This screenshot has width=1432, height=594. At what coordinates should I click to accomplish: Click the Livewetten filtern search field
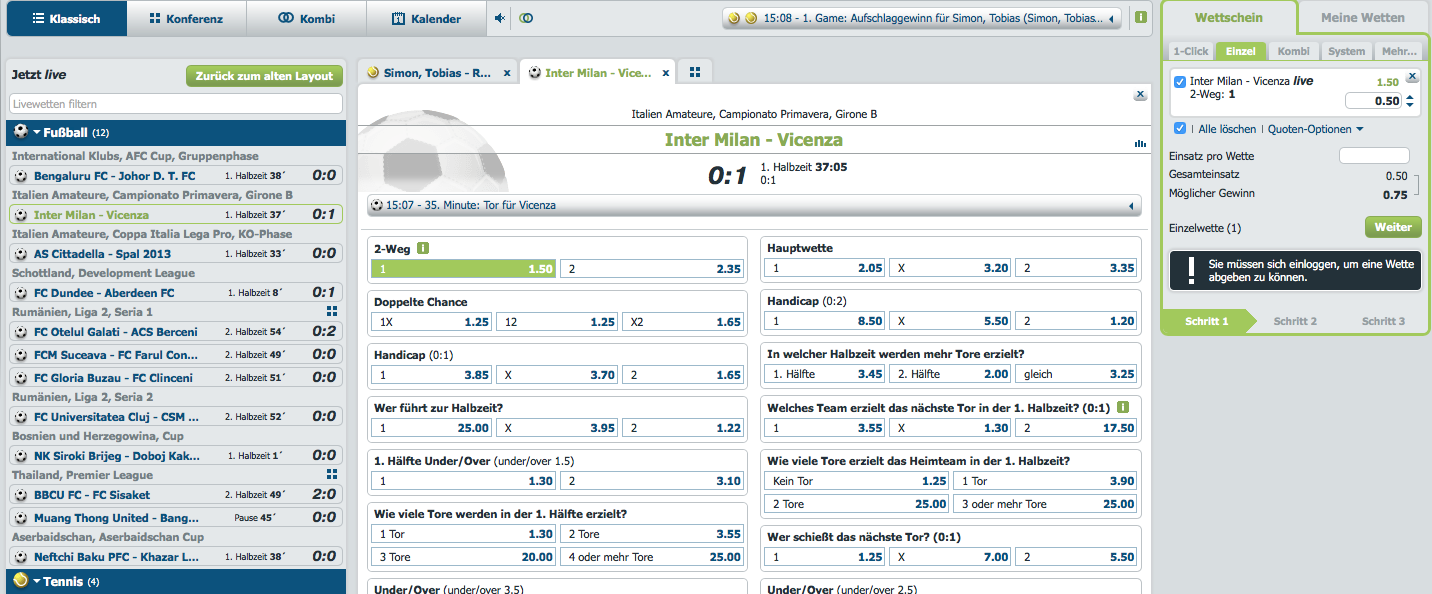coord(175,102)
